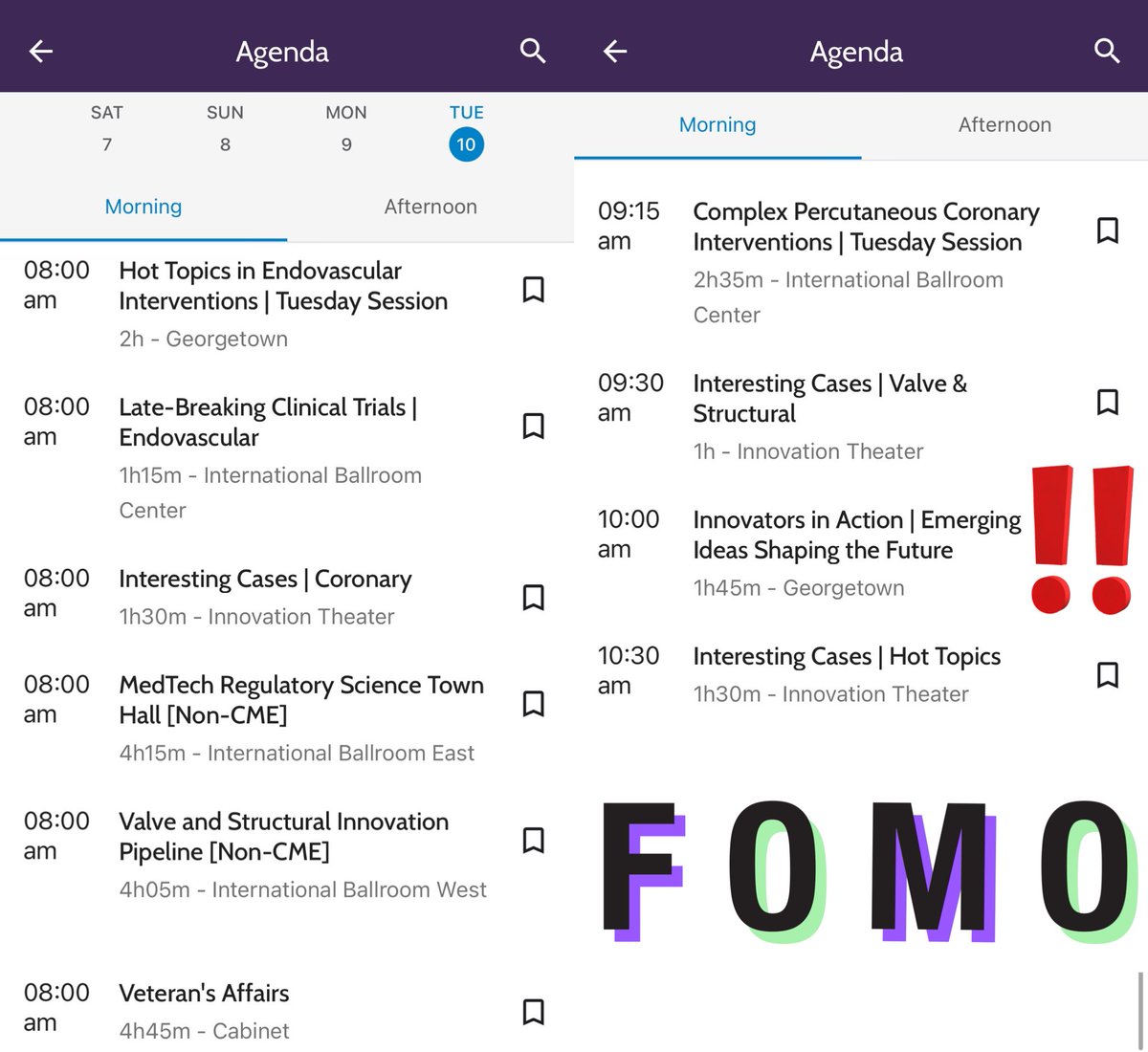
Task: Bookmark the Veteran's Affairs session
Action: click(x=534, y=1012)
